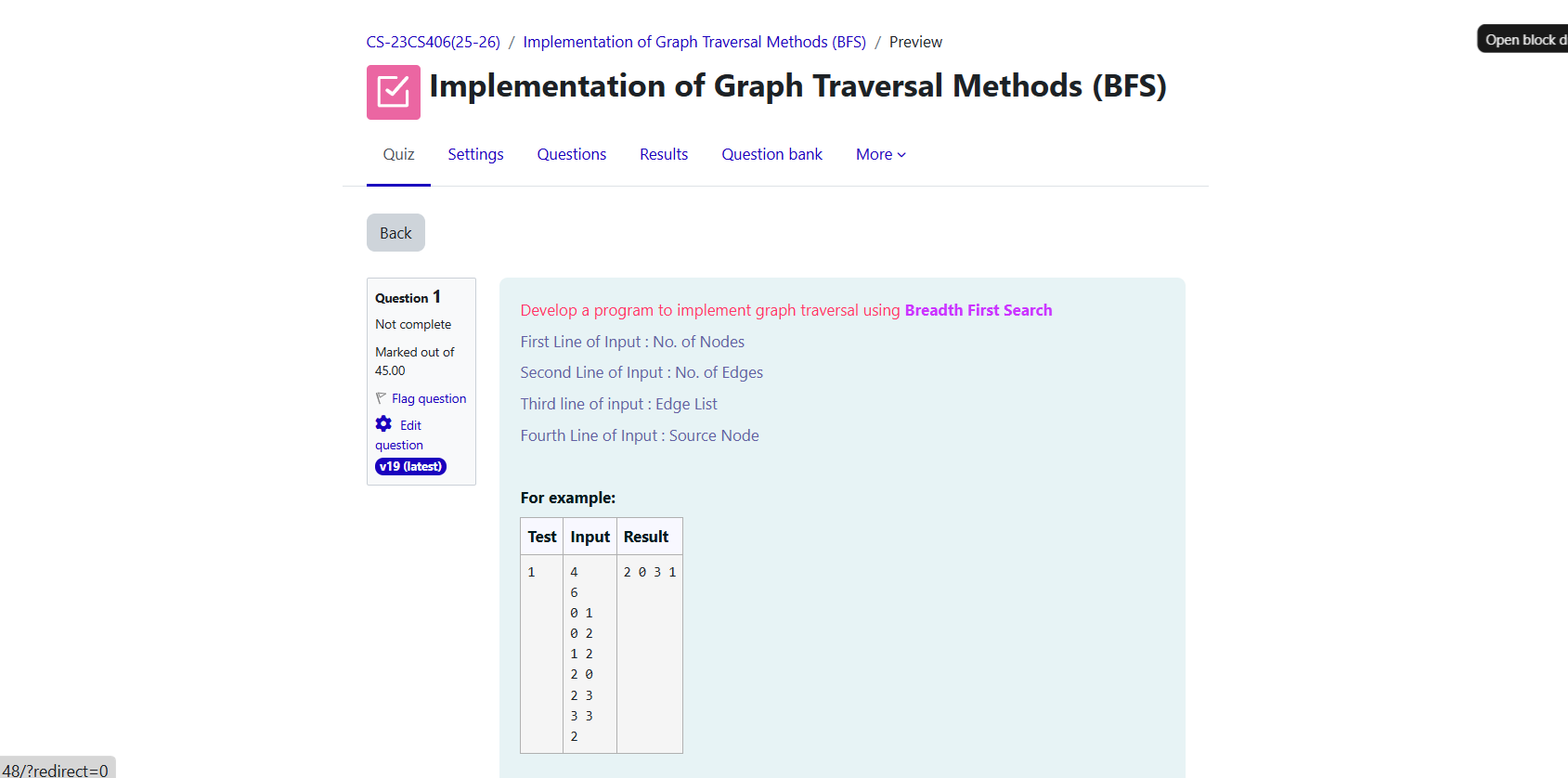Navigate to CS-23CS406(25-26) course breadcrumb
Image resolution: width=1568 pixels, height=778 pixels.
(x=433, y=43)
